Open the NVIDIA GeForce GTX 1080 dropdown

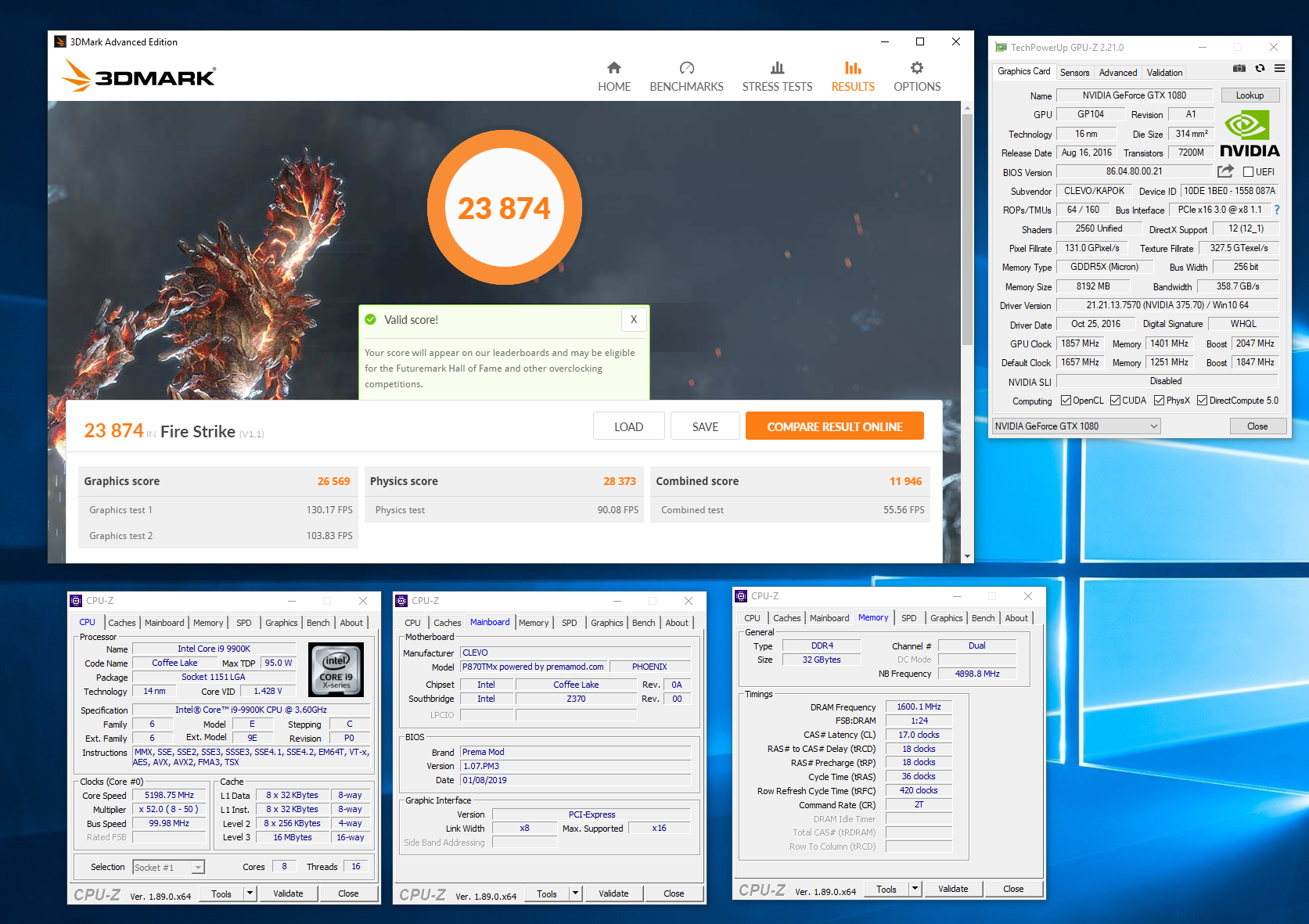[x=1076, y=426]
